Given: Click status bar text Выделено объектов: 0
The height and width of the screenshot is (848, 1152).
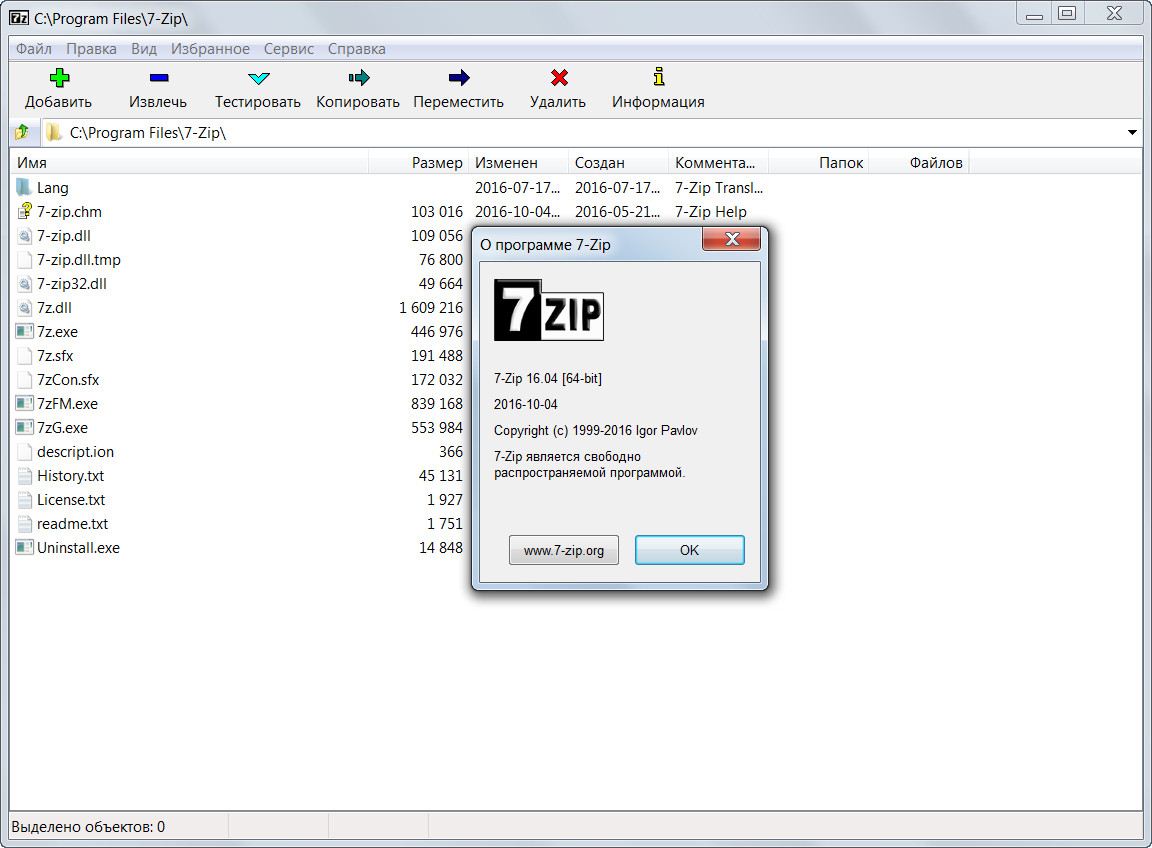Looking at the screenshot, I should click(88, 827).
